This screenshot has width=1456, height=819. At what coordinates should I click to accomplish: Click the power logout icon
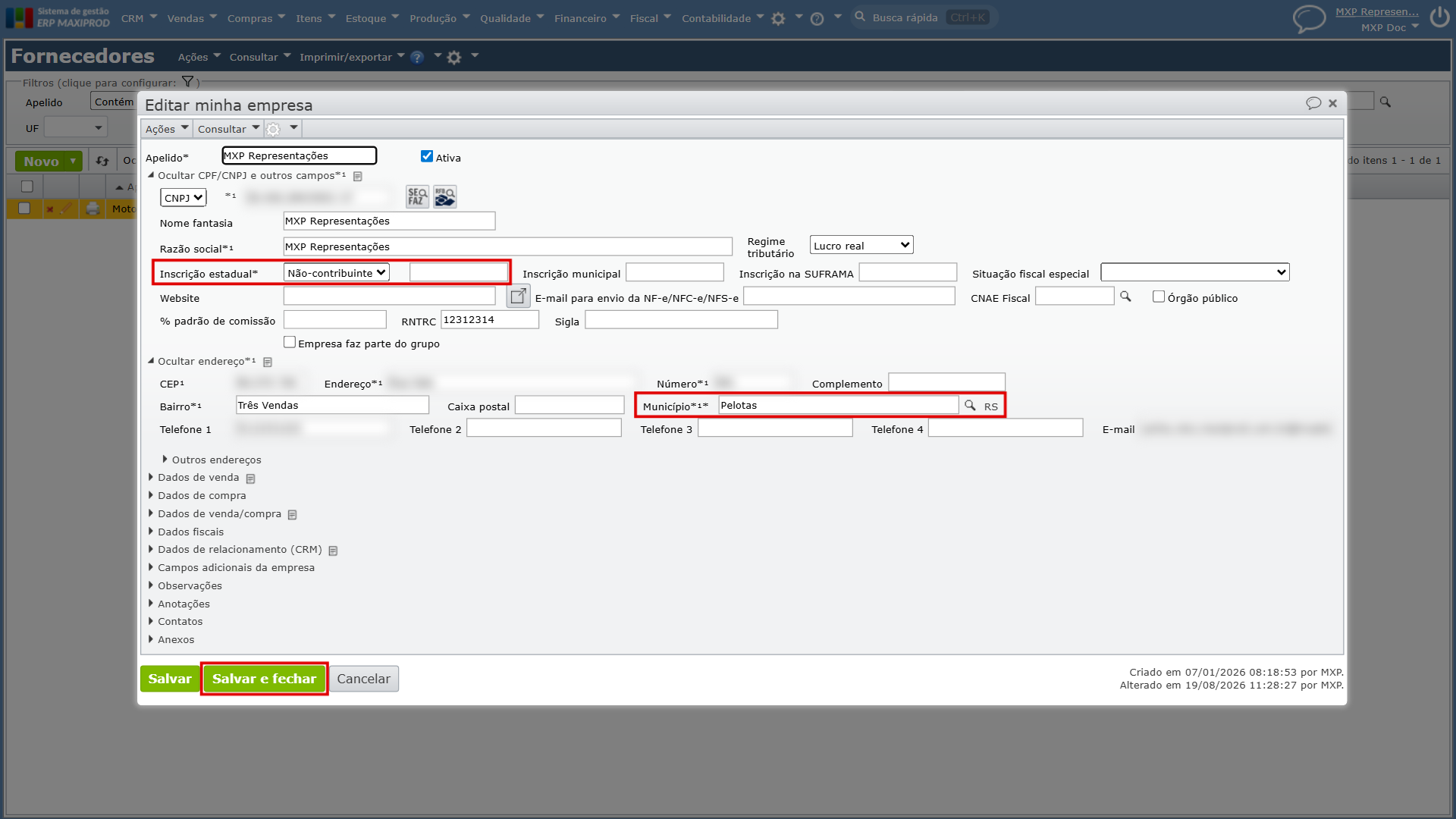click(1439, 17)
